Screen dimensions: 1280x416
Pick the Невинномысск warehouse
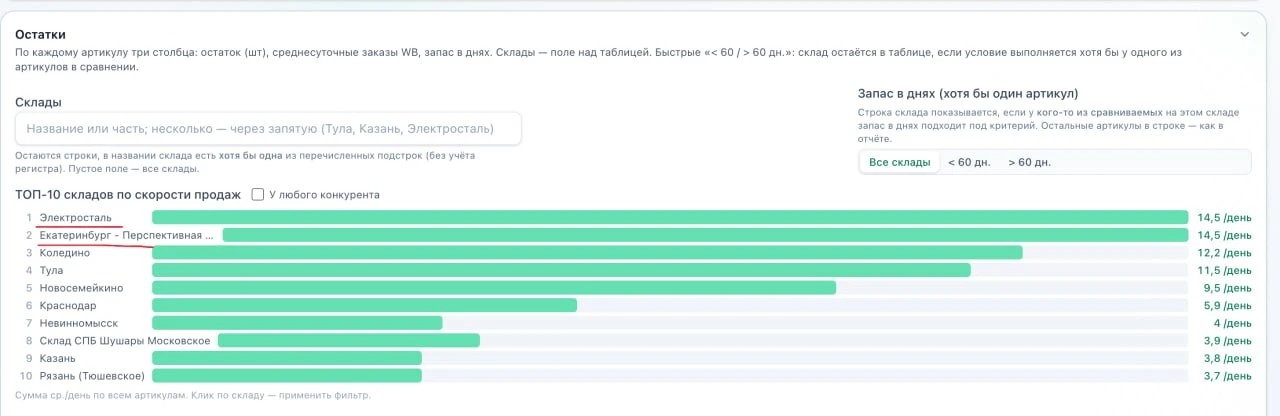click(79, 323)
